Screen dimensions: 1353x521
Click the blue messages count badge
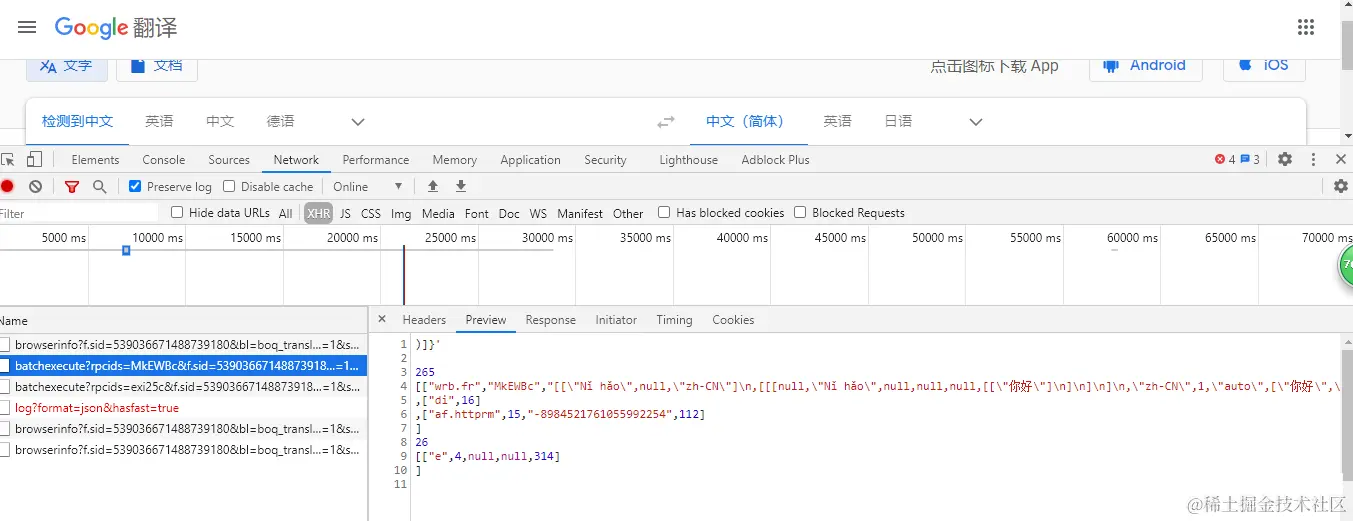click(1250, 159)
